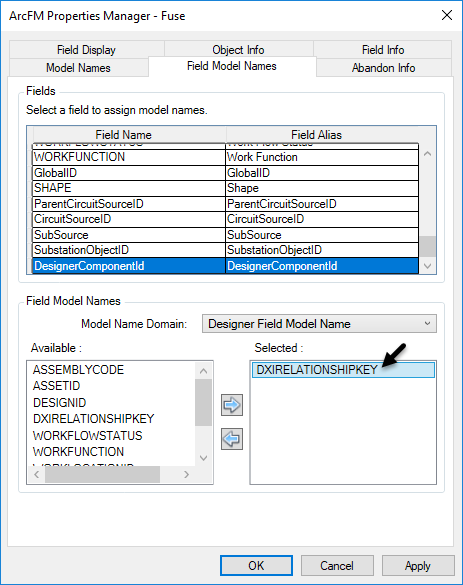
Task: Remove model name using the left arrow button
Action: 232,439
